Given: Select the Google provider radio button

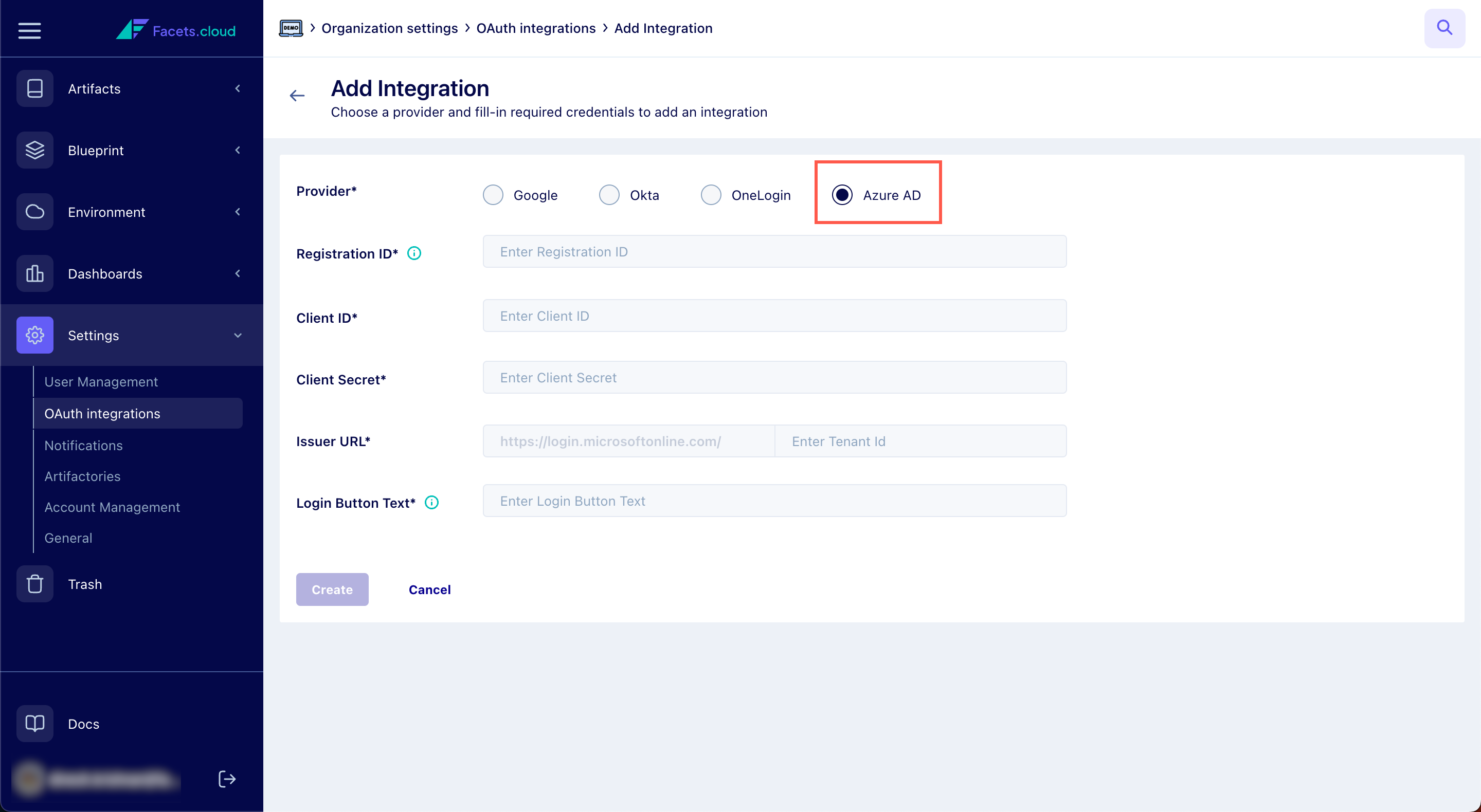Looking at the screenshot, I should tap(493, 195).
